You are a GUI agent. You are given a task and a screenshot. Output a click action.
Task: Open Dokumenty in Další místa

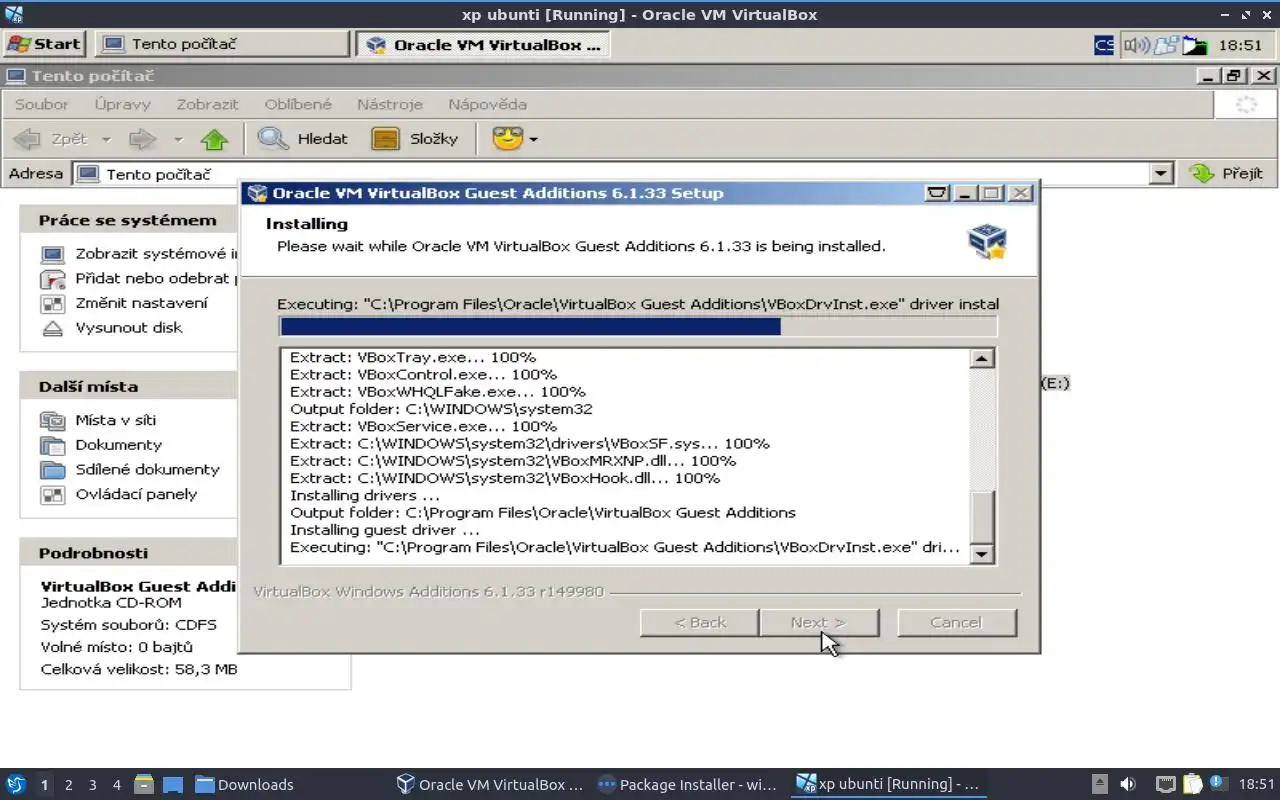point(101,445)
